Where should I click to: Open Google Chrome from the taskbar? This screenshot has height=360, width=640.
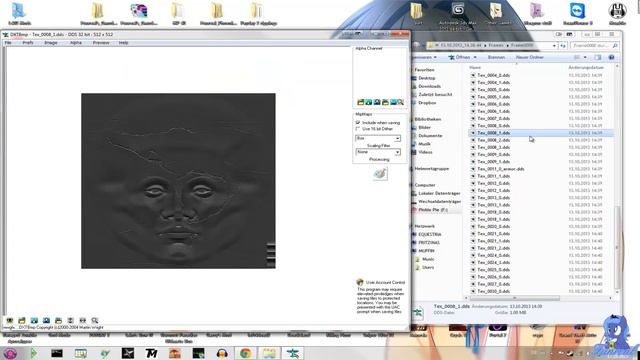[x=245, y=353]
